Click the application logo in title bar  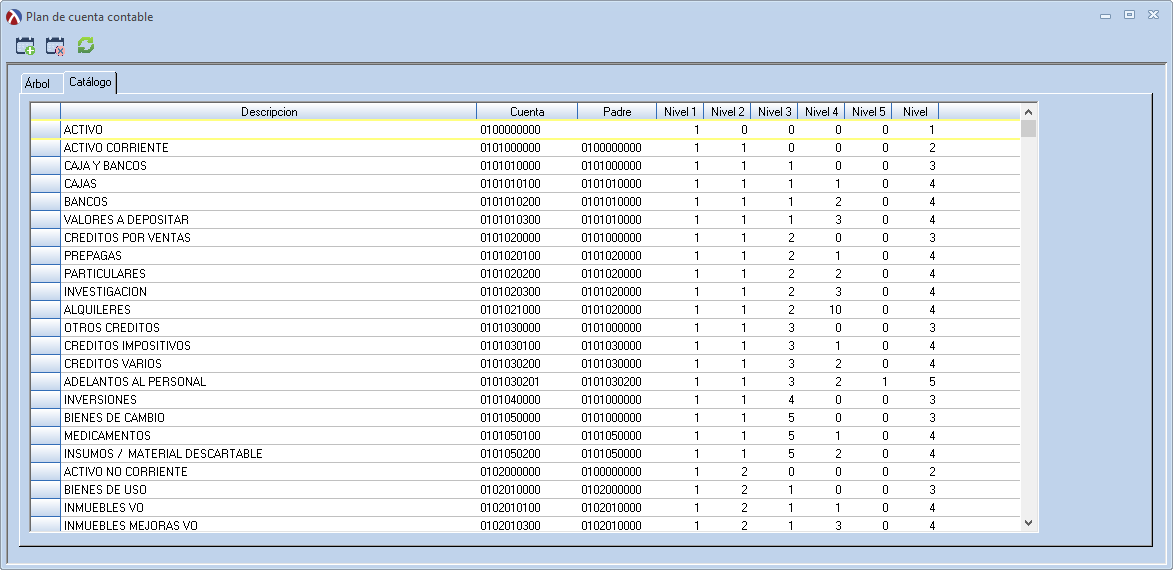pos(13,16)
